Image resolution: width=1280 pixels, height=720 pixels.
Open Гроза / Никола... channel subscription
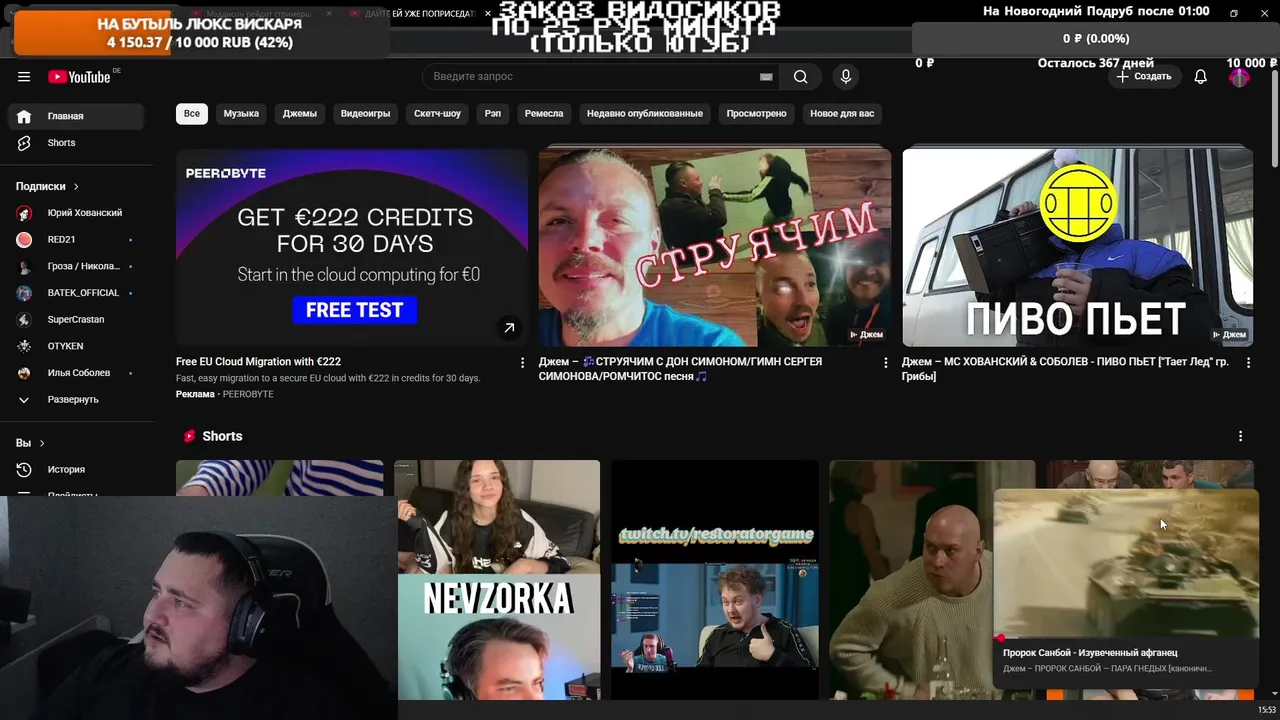click(x=76, y=266)
